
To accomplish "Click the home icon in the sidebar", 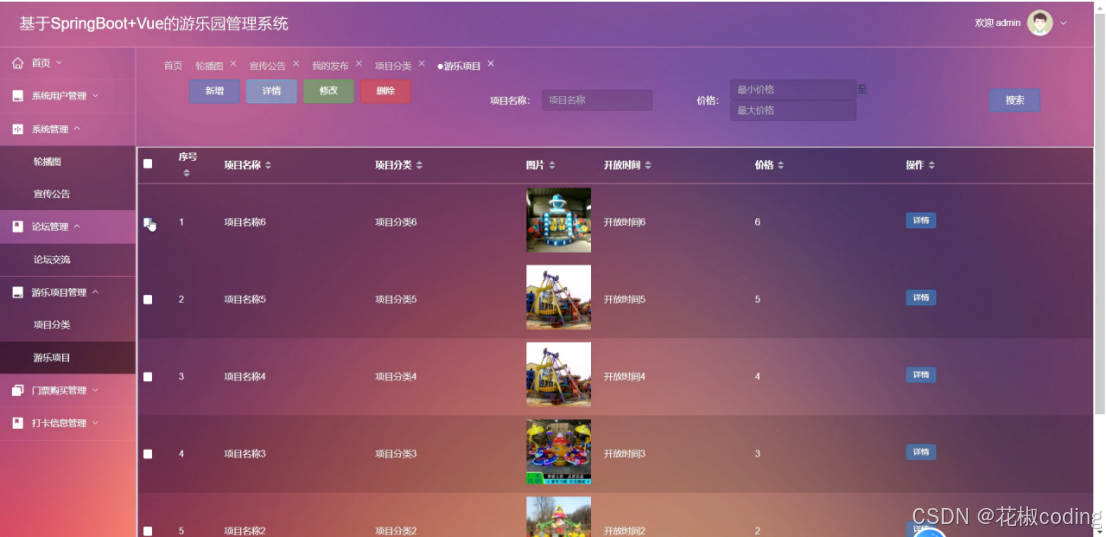I will coord(18,63).
